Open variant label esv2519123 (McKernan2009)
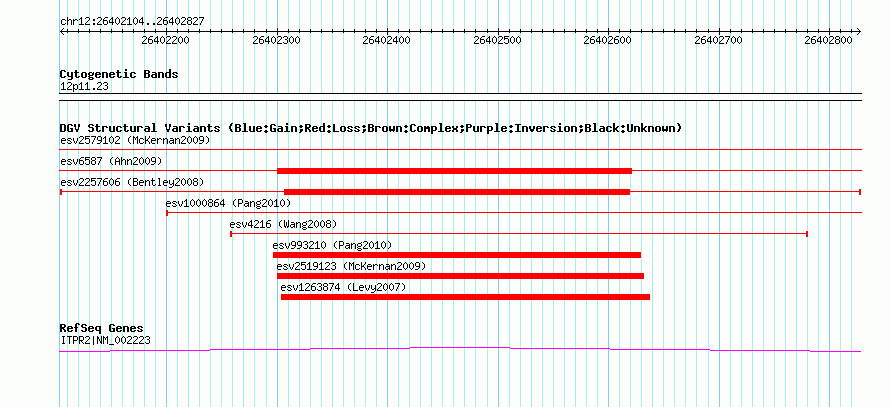 (351, 266)
